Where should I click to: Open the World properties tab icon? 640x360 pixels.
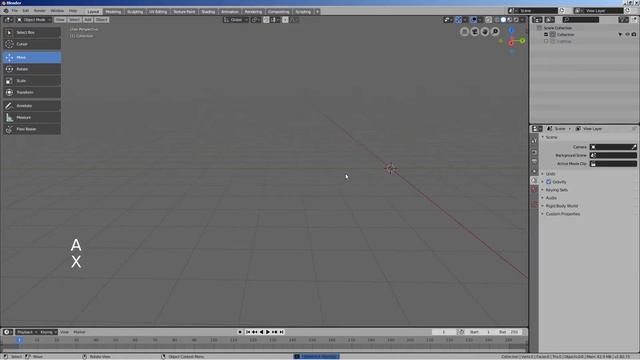coord(534,189)
